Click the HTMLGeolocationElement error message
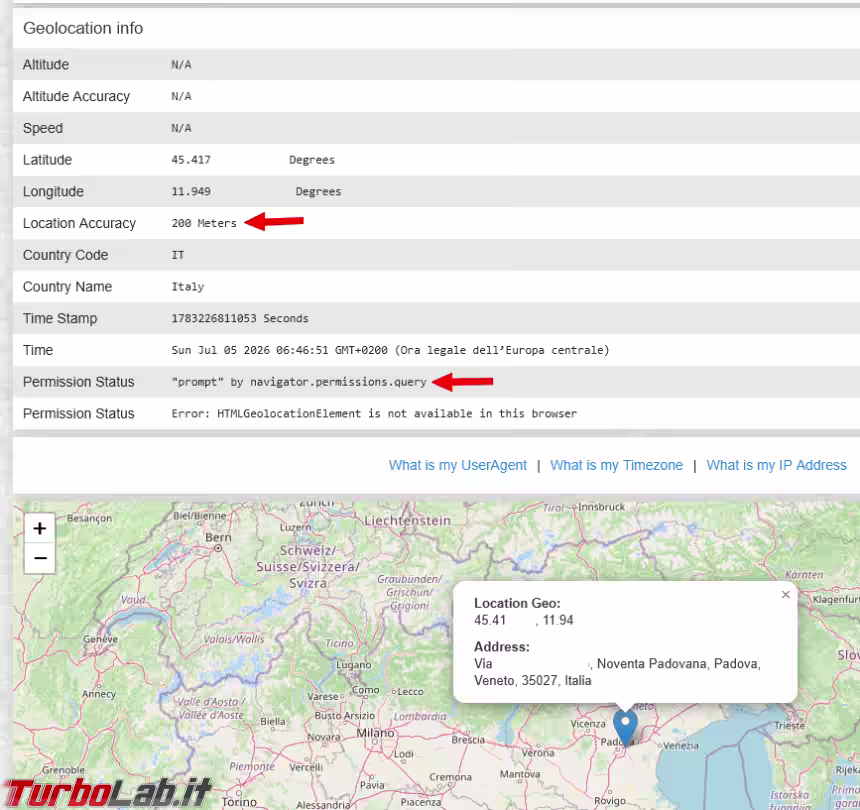 tap(374, 414)
